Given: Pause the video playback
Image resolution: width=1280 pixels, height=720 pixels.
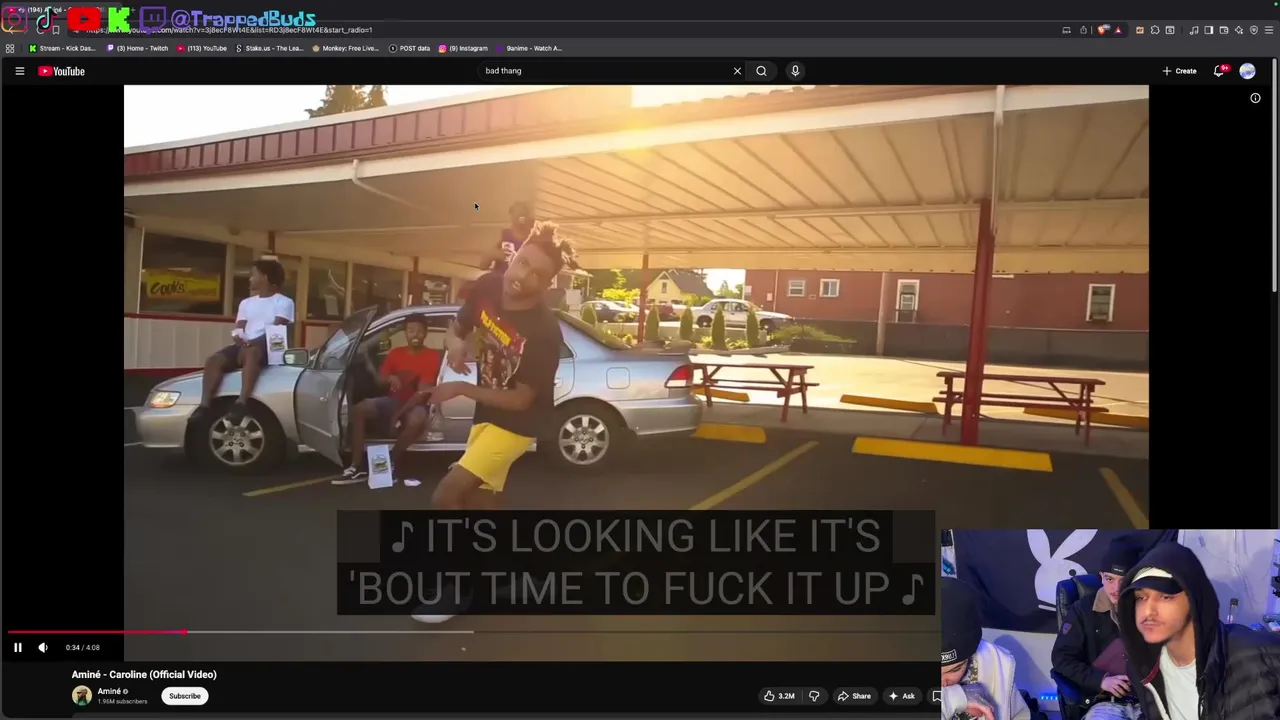Looking at the screenshot, I should 17,647.
